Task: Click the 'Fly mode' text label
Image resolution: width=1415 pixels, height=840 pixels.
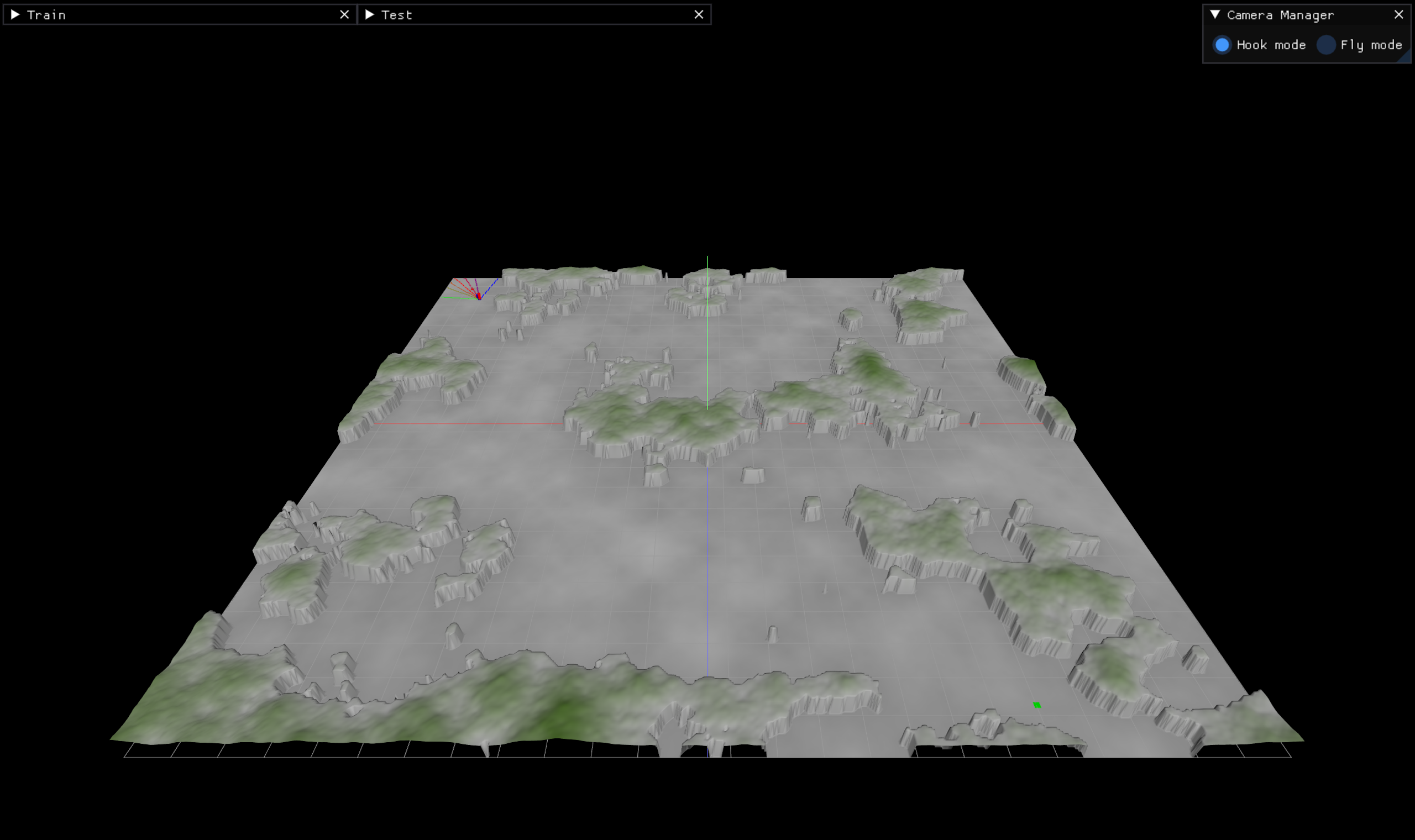Action: [1371, 45]
